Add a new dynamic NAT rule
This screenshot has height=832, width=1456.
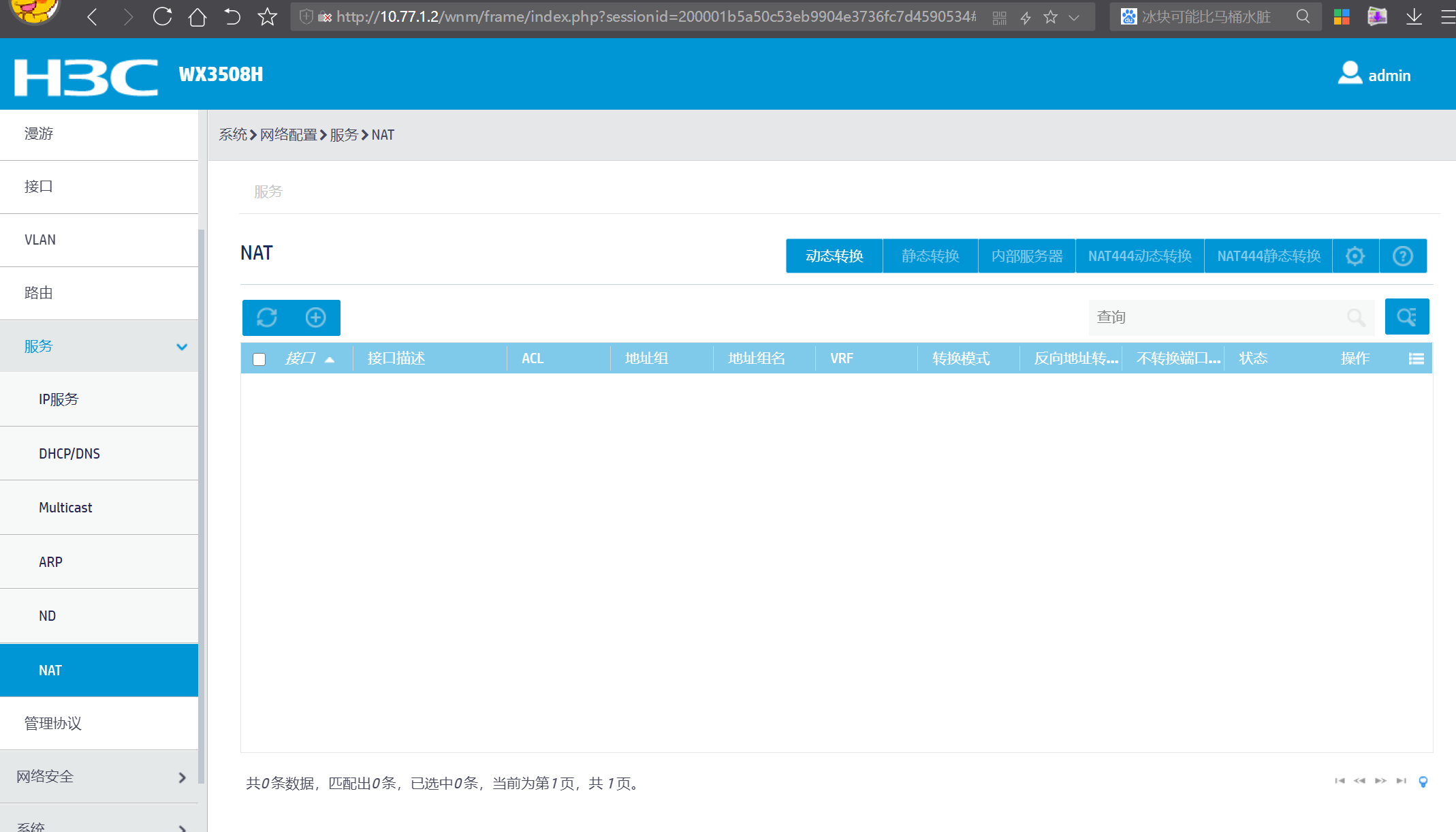(315, 318)
